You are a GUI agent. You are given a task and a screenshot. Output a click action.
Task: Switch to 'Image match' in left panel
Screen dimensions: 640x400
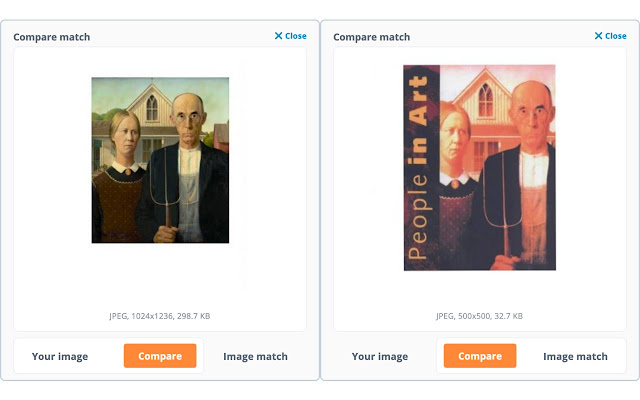(255, 356)
